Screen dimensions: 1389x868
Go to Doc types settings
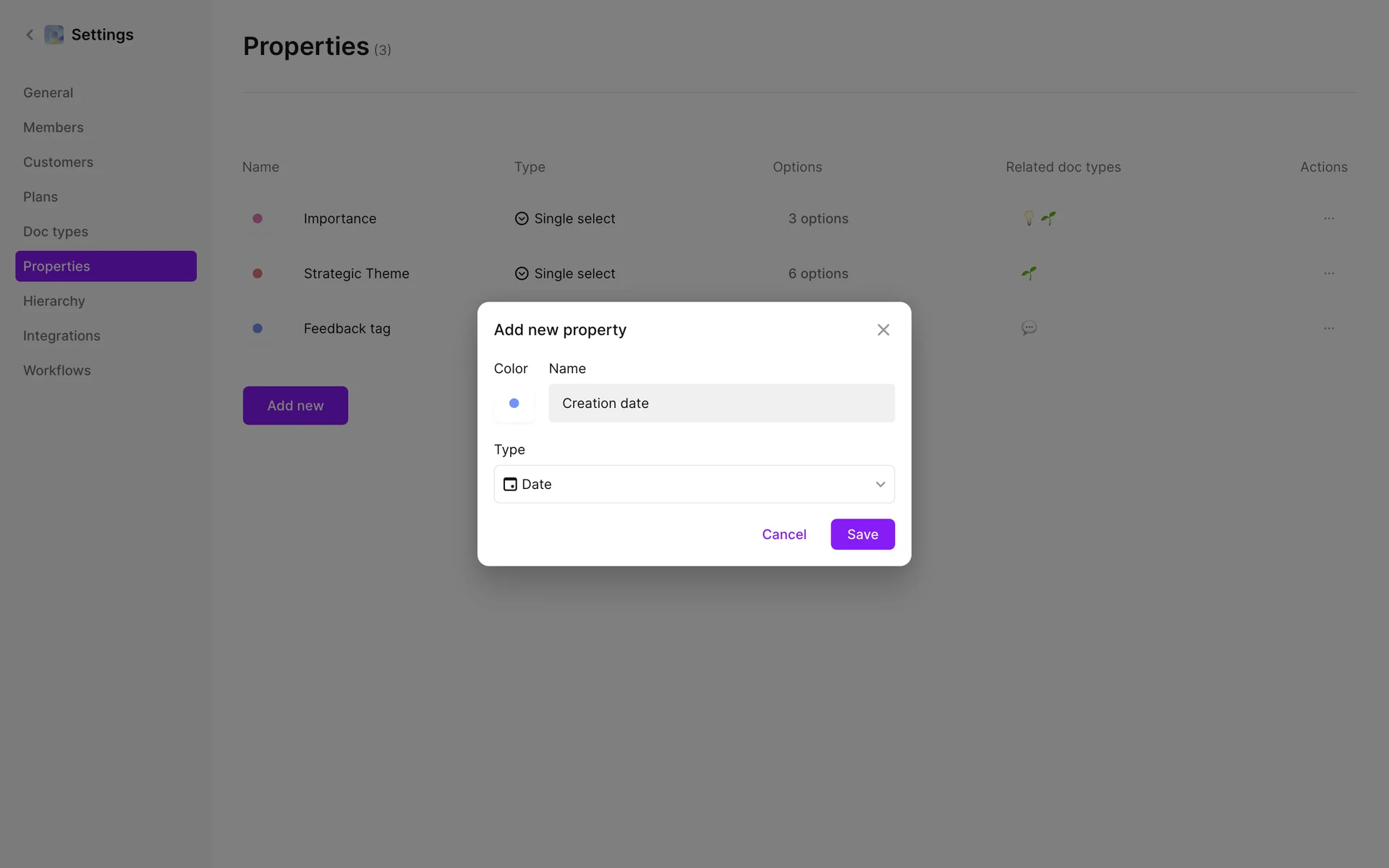(56, 231)
